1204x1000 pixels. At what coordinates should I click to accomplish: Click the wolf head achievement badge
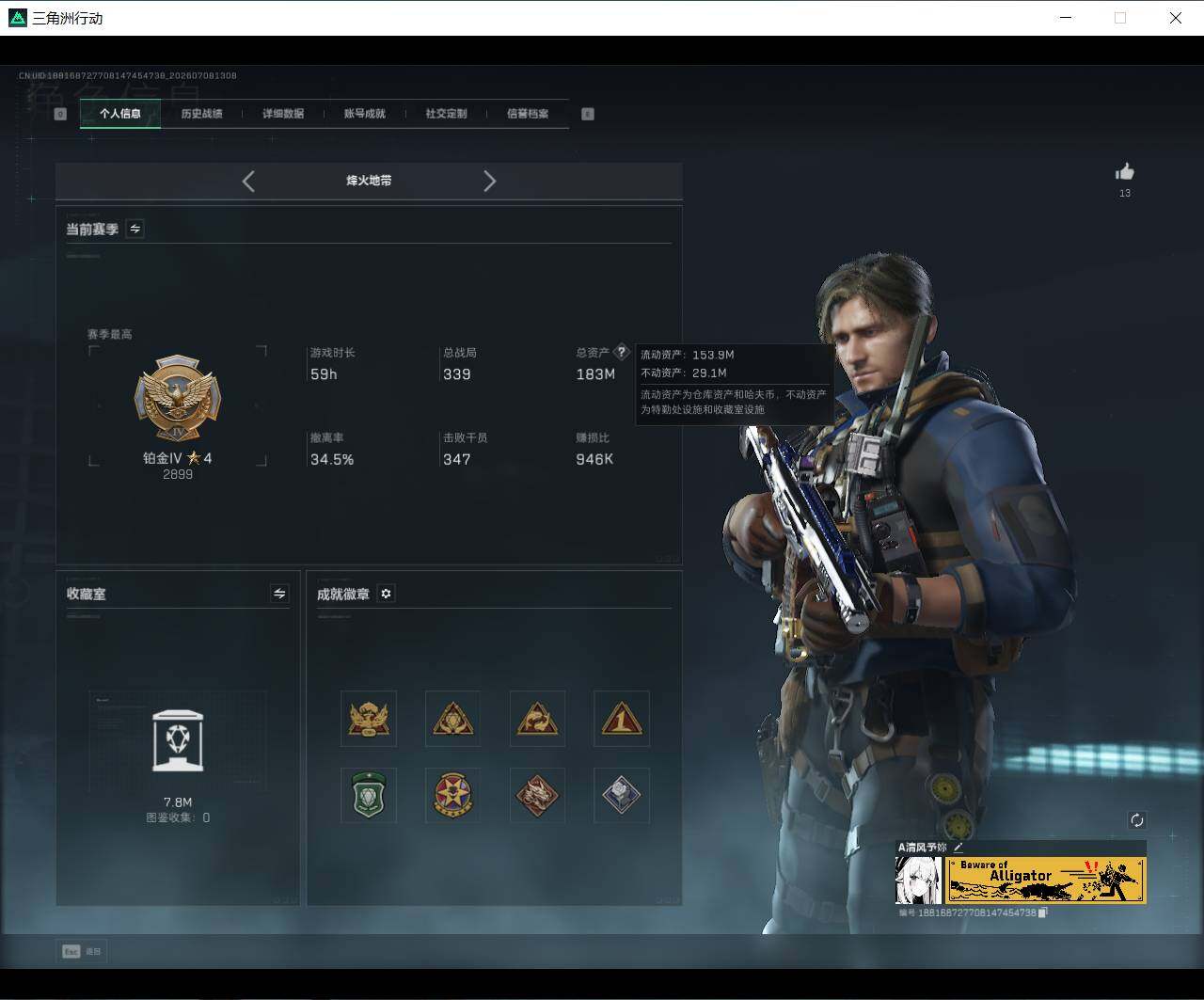[x=537, y=795]
